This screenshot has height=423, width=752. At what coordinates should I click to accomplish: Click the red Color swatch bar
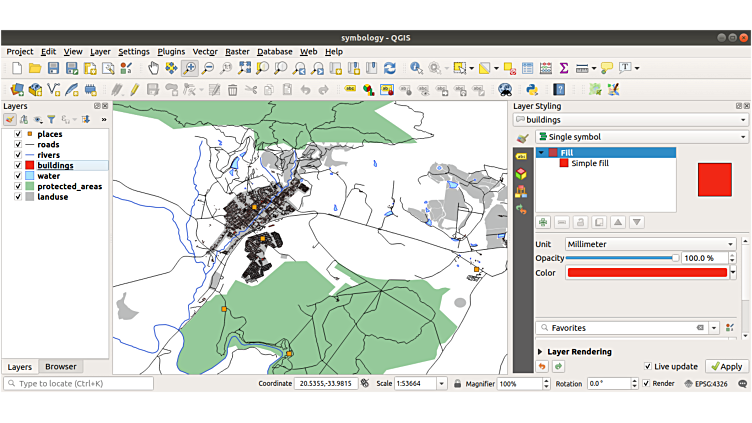[x=647, y=272]
